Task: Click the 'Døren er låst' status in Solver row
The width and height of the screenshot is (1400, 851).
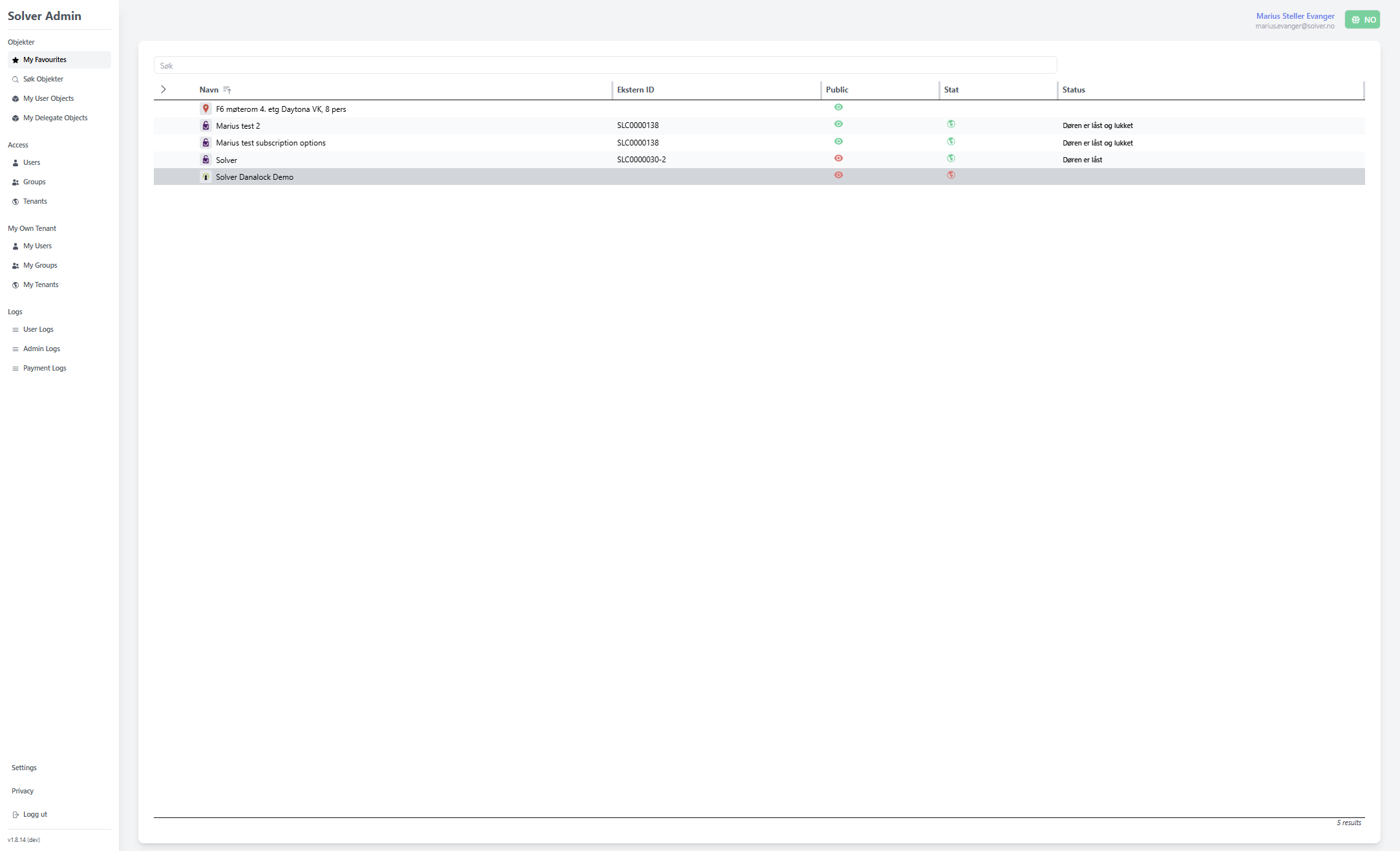Action: pos(1083,160)
